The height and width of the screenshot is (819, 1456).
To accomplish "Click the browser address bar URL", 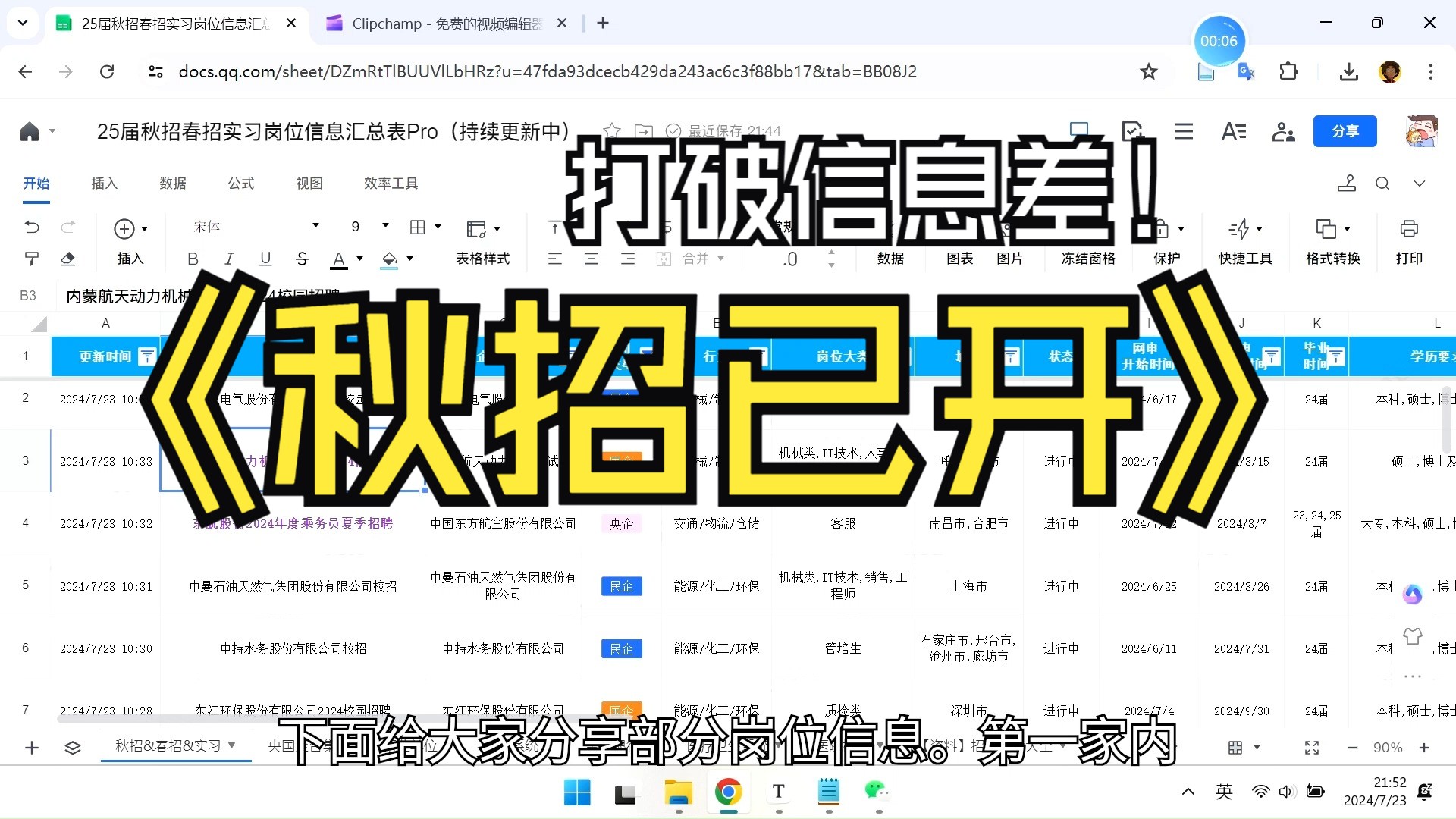I will [548, 71].
